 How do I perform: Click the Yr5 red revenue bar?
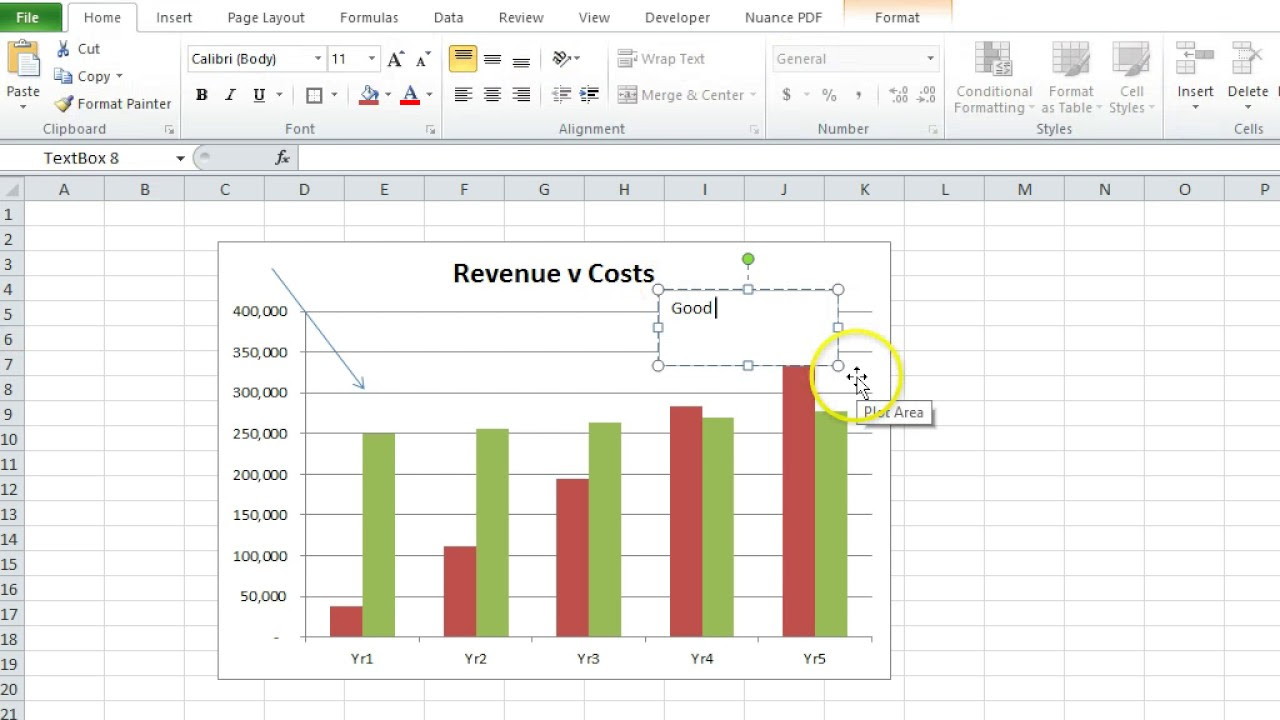(799, 501)
